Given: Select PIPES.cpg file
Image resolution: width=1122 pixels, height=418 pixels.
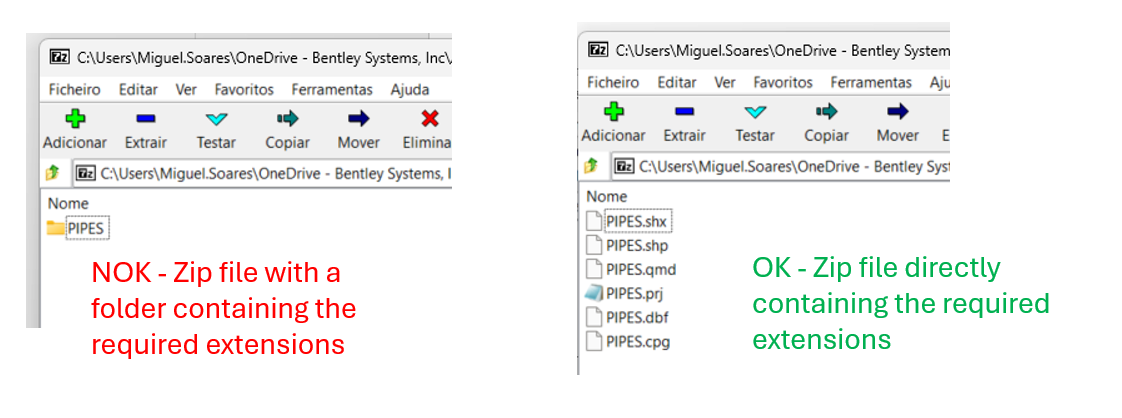Looking at the screenshot, I should click(x=628, y=341).
